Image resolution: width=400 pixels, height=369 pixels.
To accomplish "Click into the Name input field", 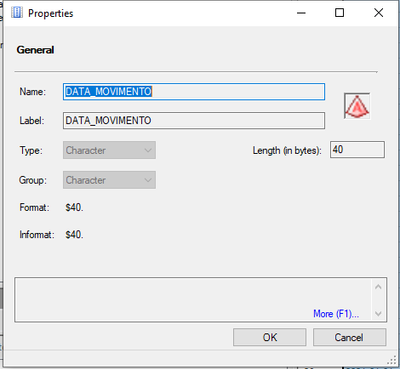I will (x=194, y=92).
